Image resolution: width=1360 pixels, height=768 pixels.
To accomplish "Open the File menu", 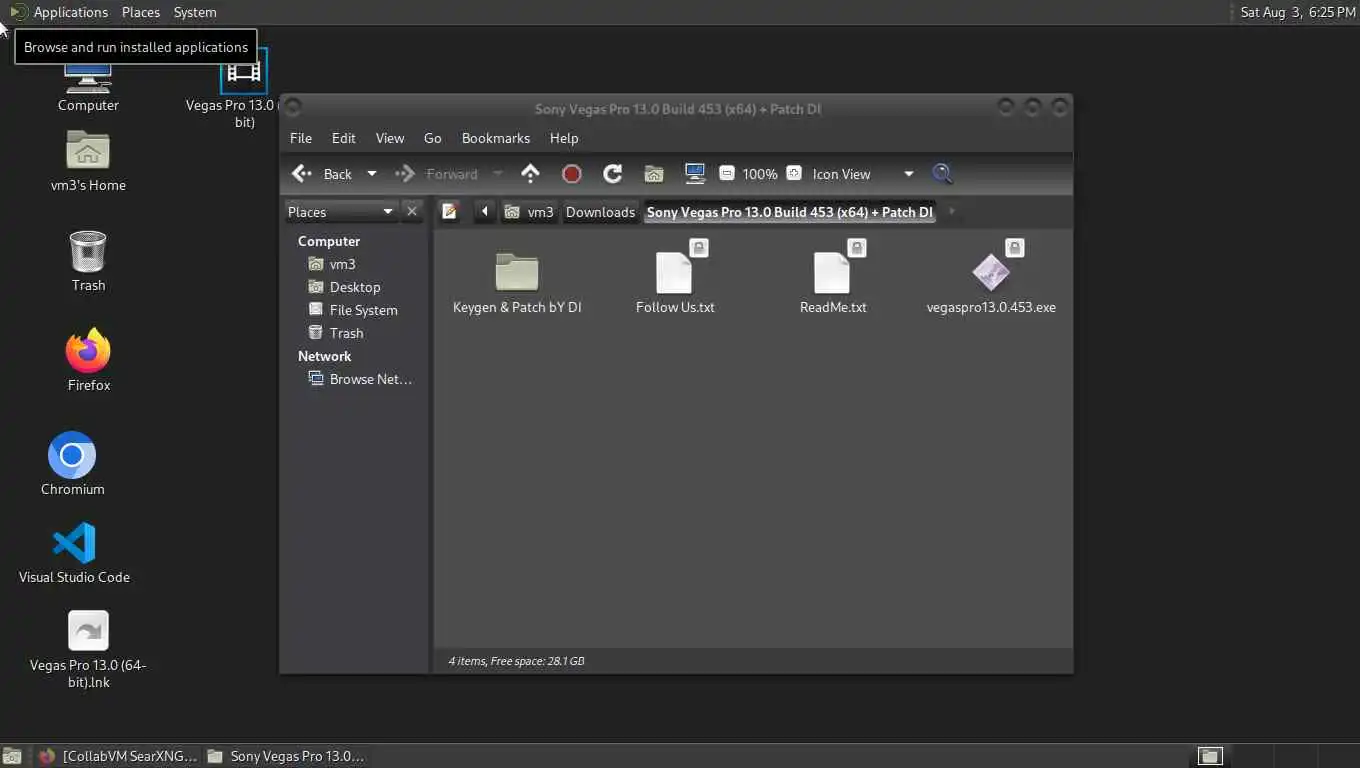I will coord(301,138).
